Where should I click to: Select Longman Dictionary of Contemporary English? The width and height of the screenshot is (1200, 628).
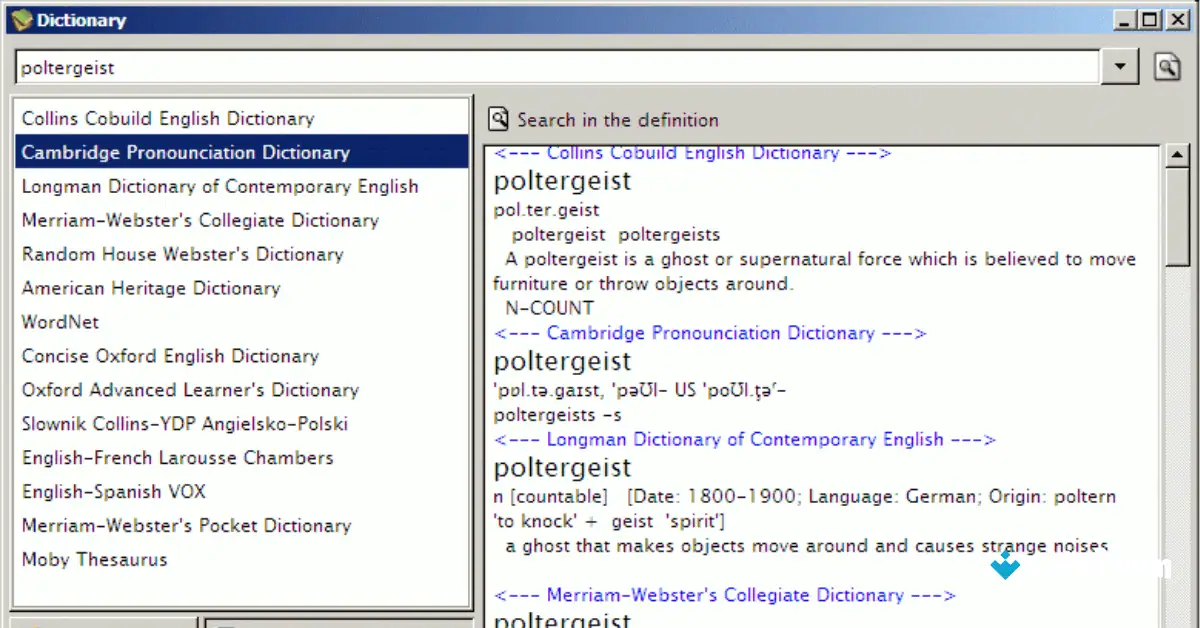click(219, 186)
